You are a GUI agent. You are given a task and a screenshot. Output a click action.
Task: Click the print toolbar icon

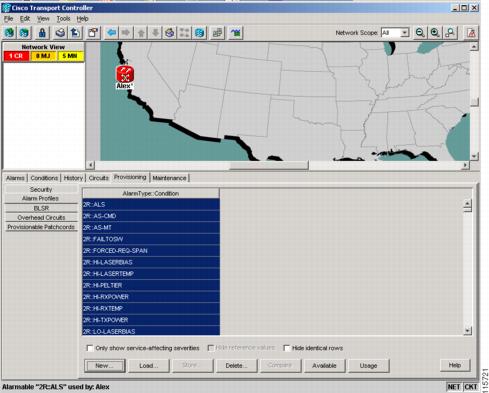[60, 33]
